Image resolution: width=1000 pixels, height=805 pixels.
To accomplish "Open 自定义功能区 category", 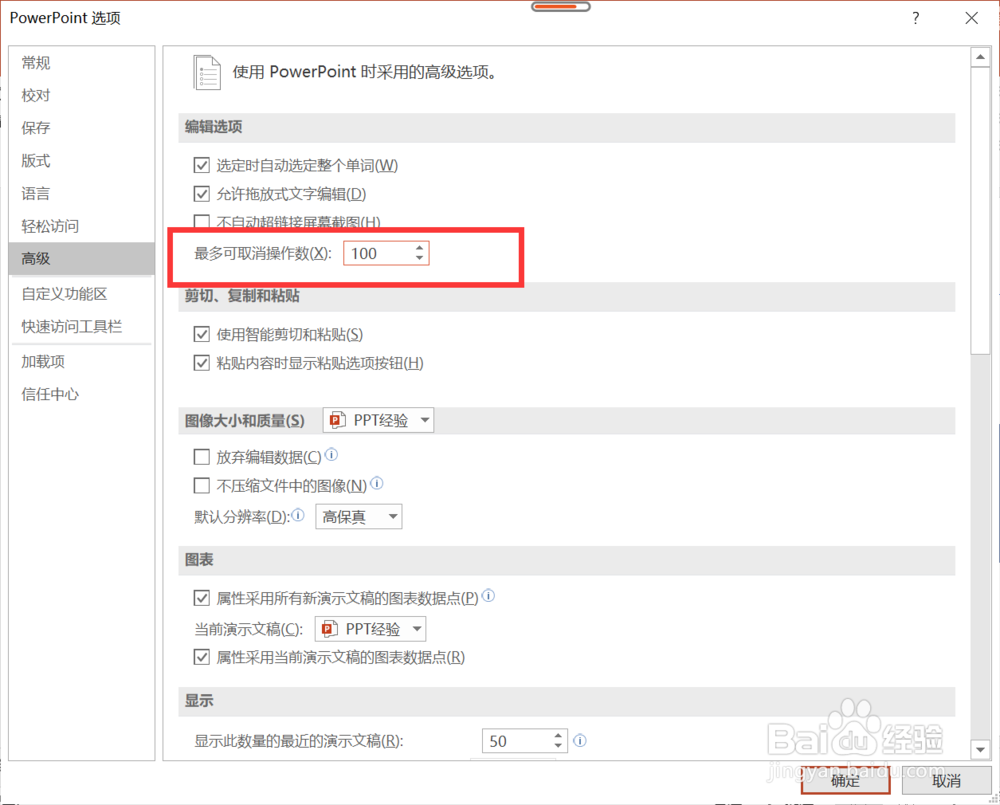I will 82,293.
